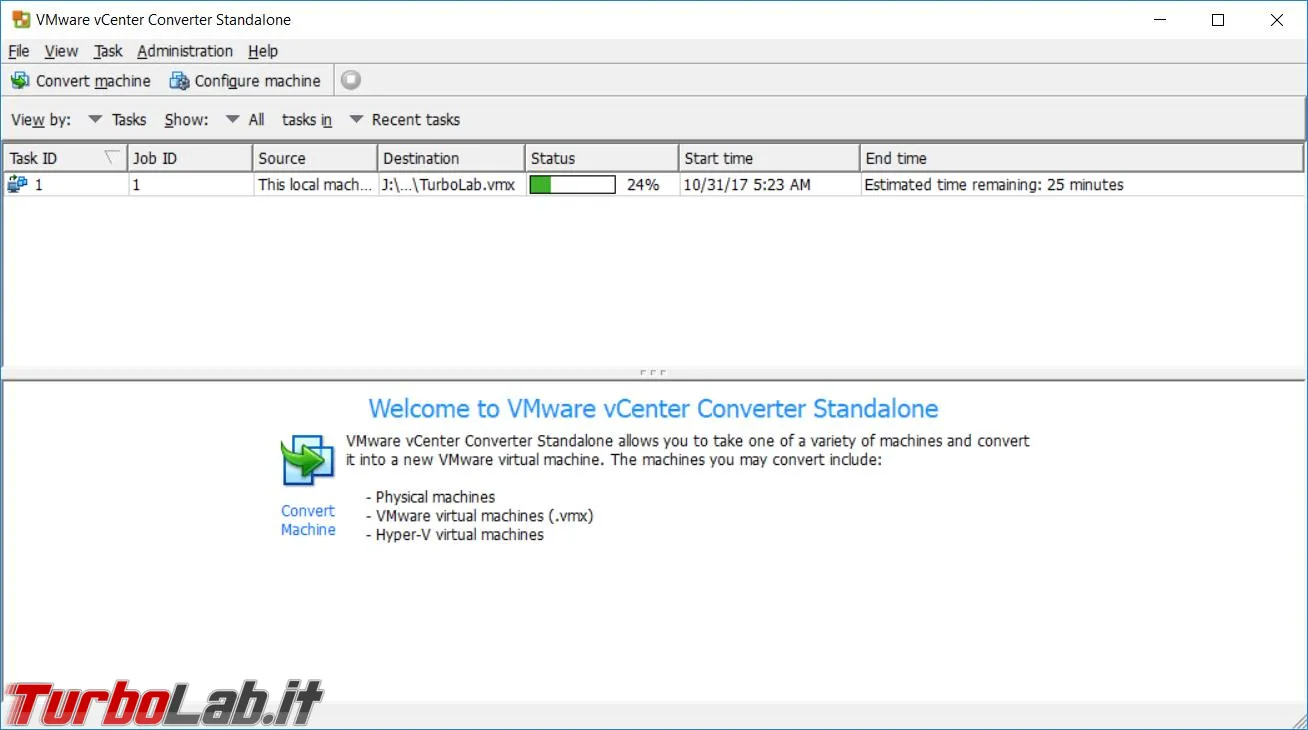Click the Convert machine toolbar icon
Viewport: 1308px width, 730px height.
tap(20, 81)
